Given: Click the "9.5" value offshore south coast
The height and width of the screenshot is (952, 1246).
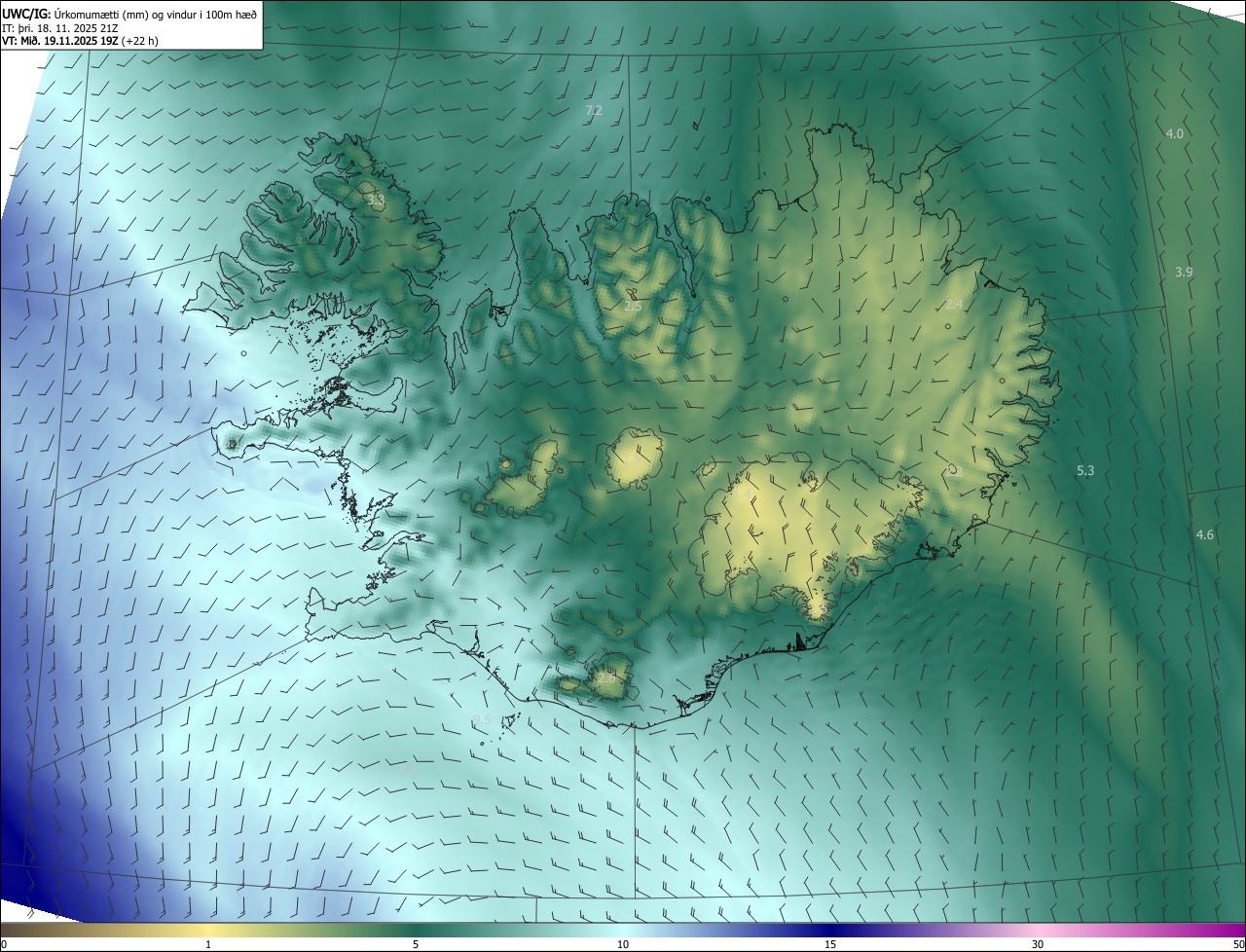Looking at the screenshot, I should [482, 720].
